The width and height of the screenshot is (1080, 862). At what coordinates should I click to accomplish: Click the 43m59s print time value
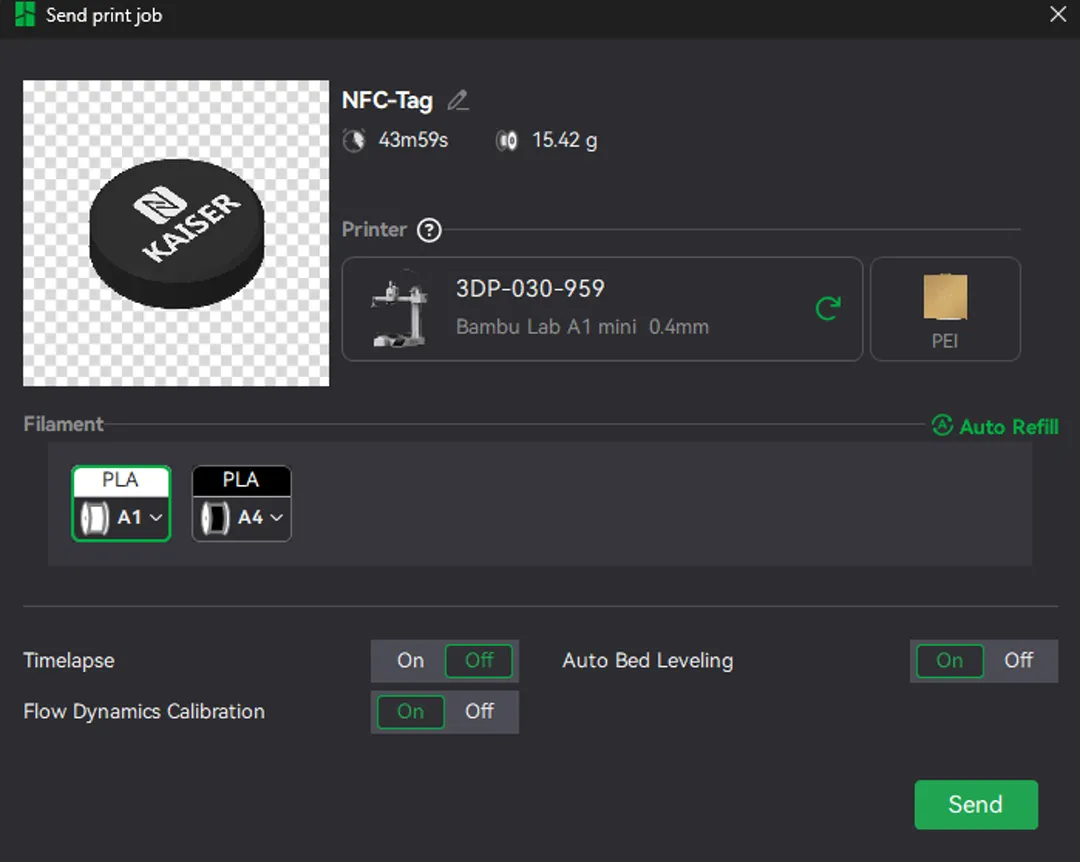coord(413,141)
